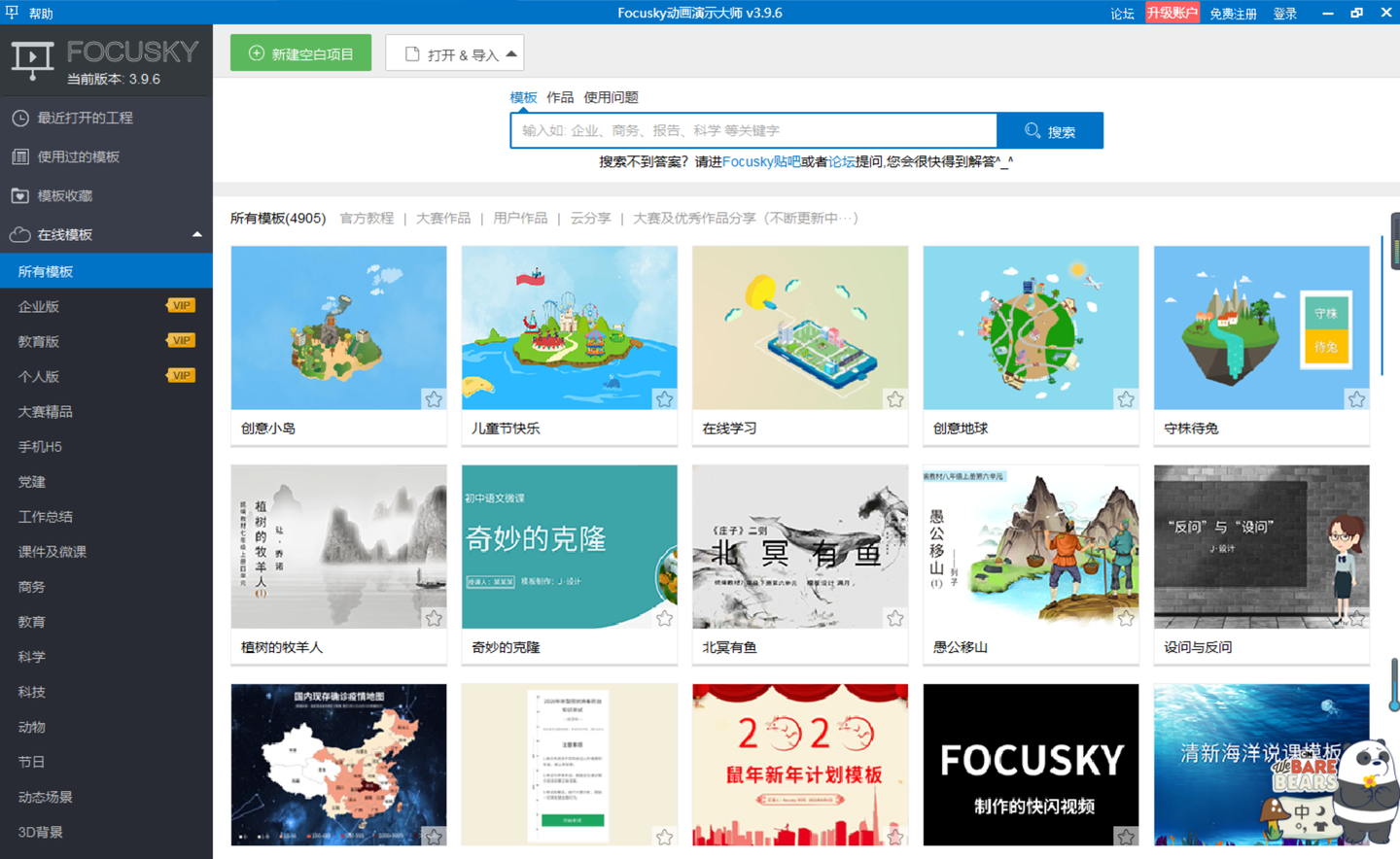Viewport: 1400px width, 859px height.
Task: Favorite the 植树的牧羊人 template star
Action: pyautogui.click(x=434, y=618)
